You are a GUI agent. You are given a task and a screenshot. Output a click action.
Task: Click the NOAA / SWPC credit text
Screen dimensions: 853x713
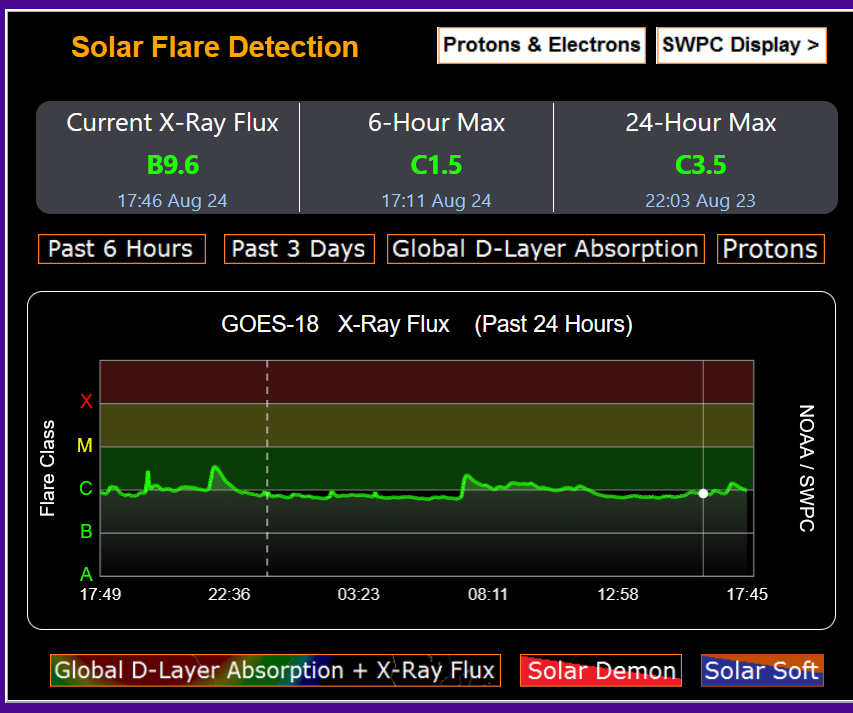[x=806, y=468]
